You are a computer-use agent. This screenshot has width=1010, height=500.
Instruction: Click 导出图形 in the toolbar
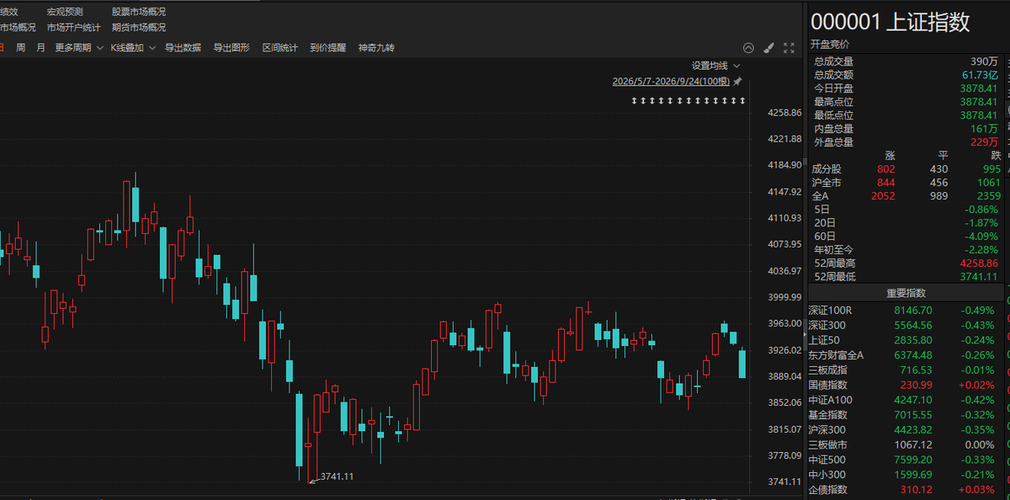[231, 48]
